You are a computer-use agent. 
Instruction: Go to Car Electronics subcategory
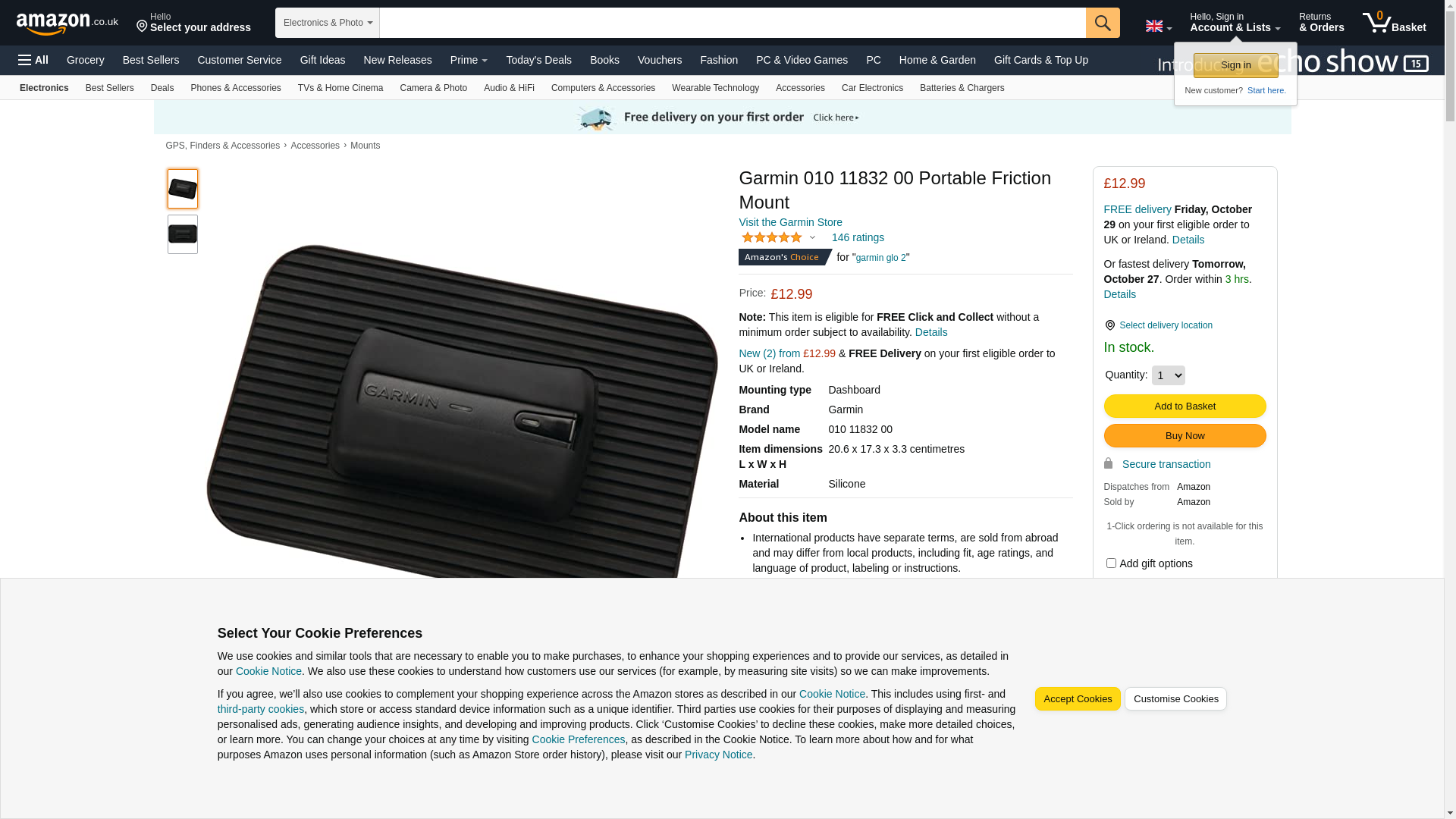click(872, 88)
